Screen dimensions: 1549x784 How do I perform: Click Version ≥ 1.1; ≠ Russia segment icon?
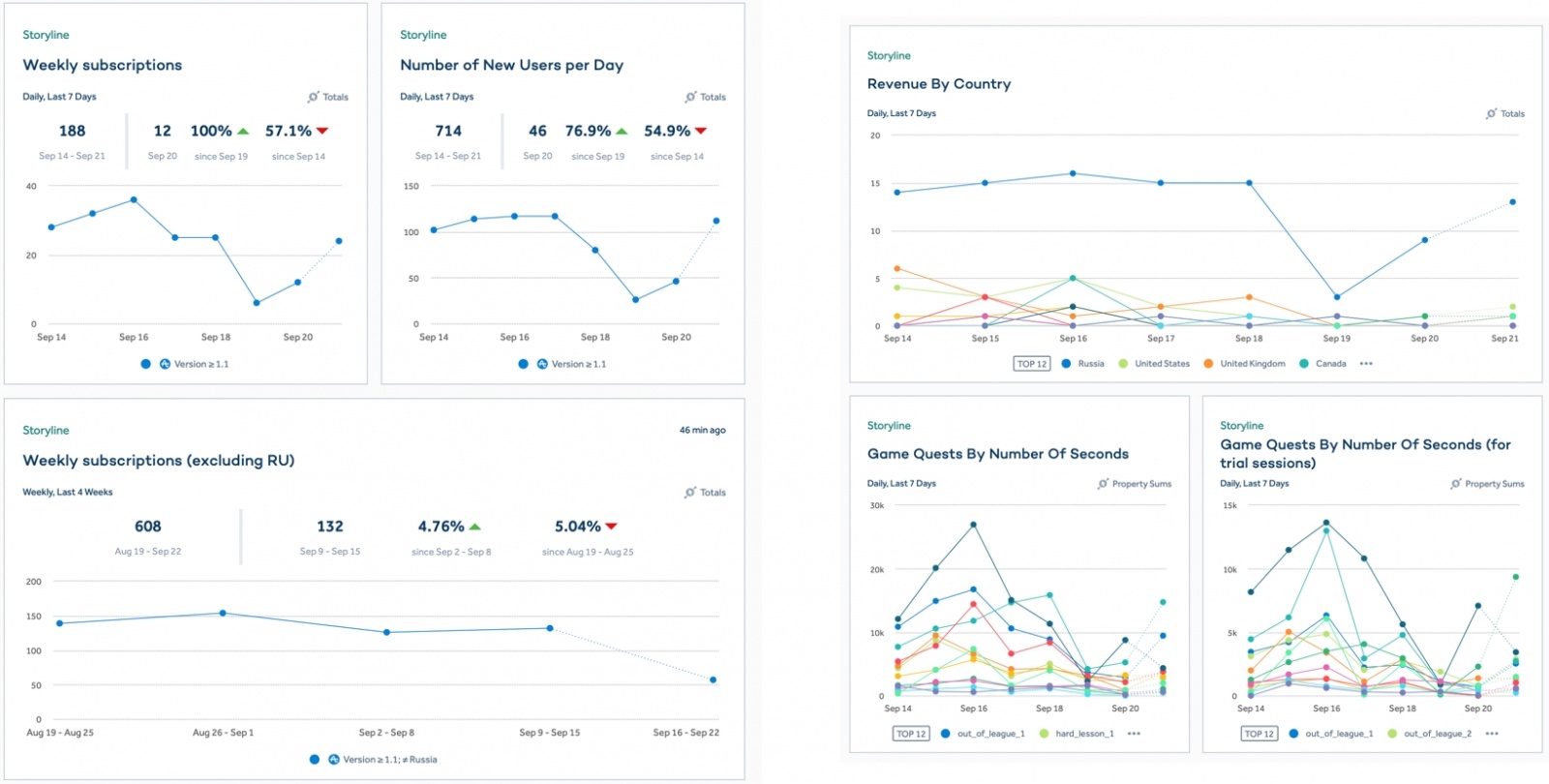point(334,759)
